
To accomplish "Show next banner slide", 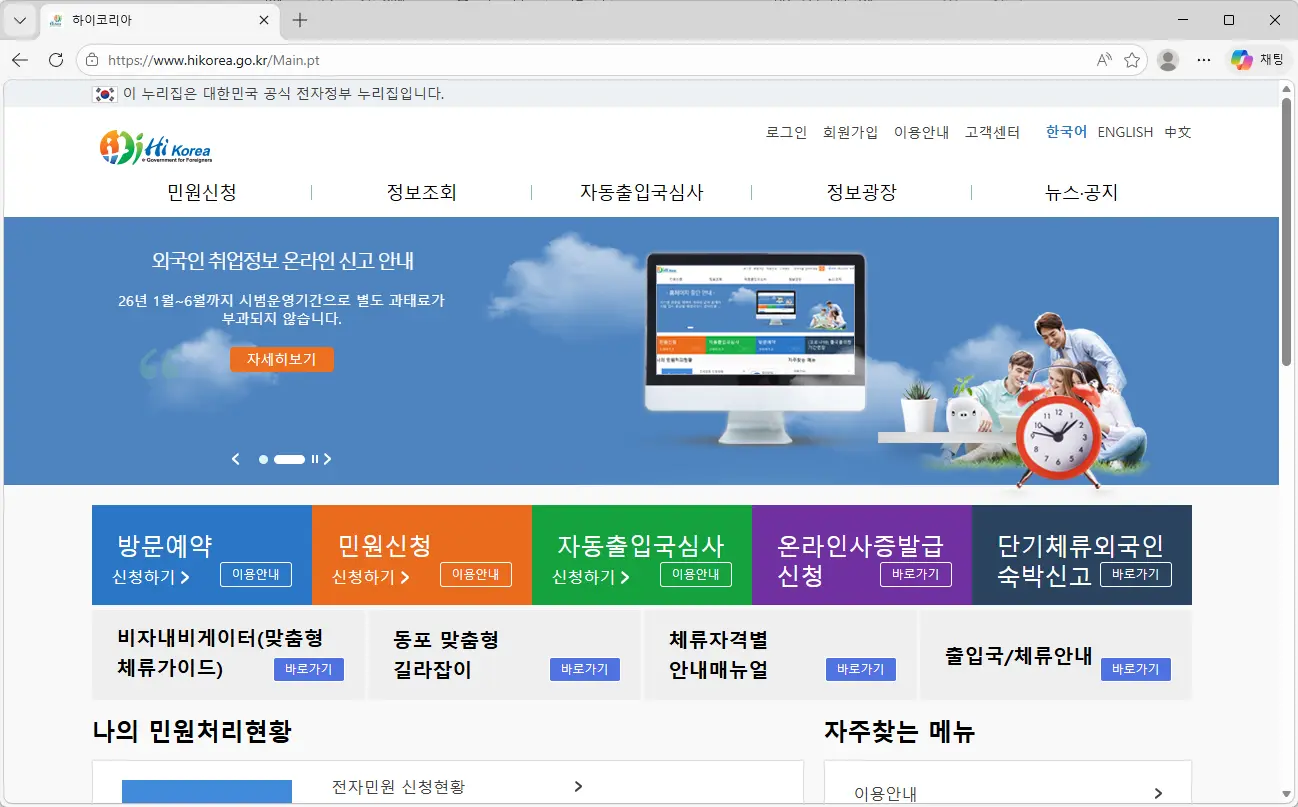I will 327,459.
